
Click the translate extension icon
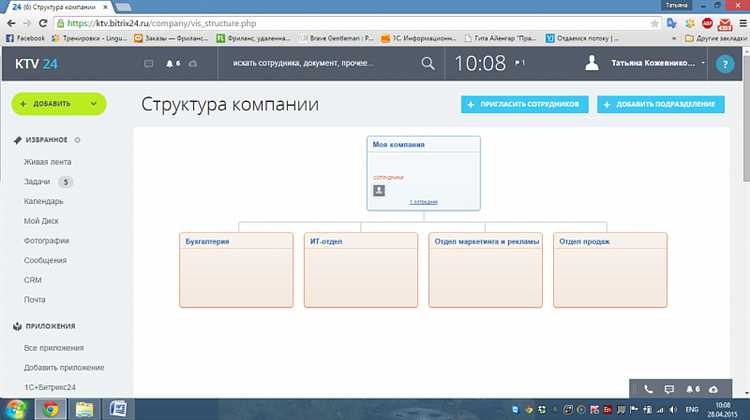(x=672, y=23)
